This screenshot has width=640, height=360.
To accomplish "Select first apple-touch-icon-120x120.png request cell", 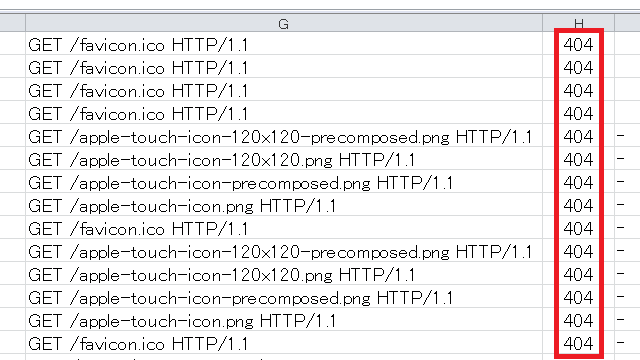I will pos(284,159).
